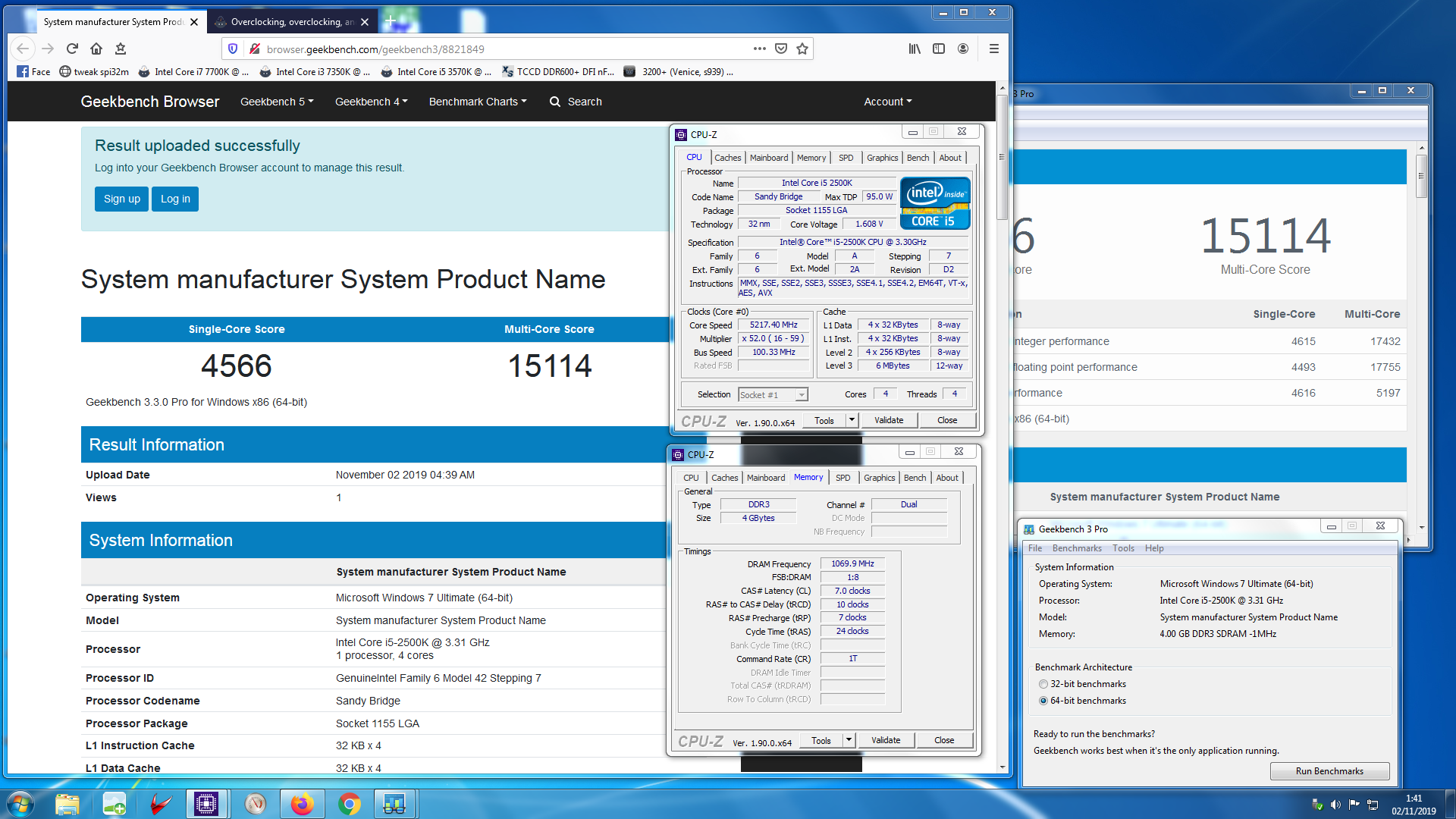Click the Geekbench Search magnifier
The image size is (1456, 819).
click(x=555, y=102)
